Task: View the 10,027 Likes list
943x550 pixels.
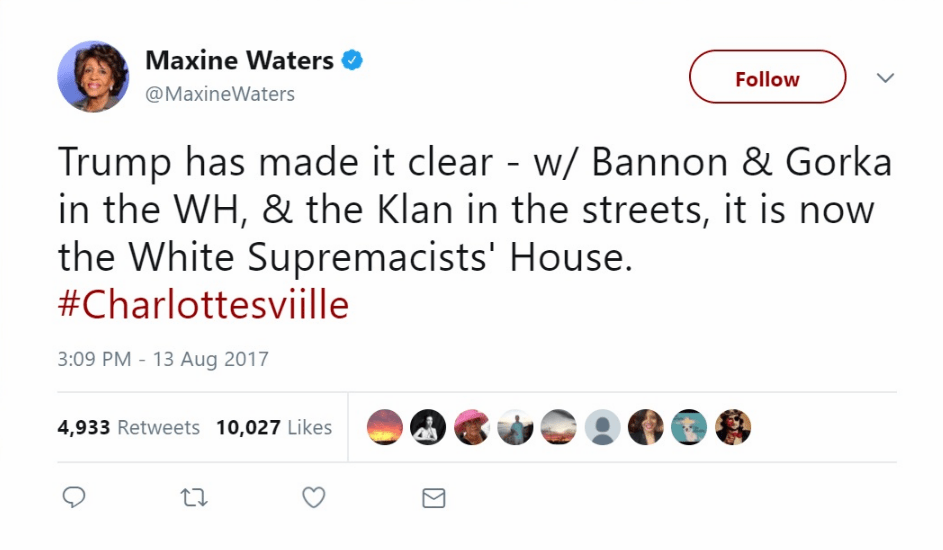Action: [273, 427]
